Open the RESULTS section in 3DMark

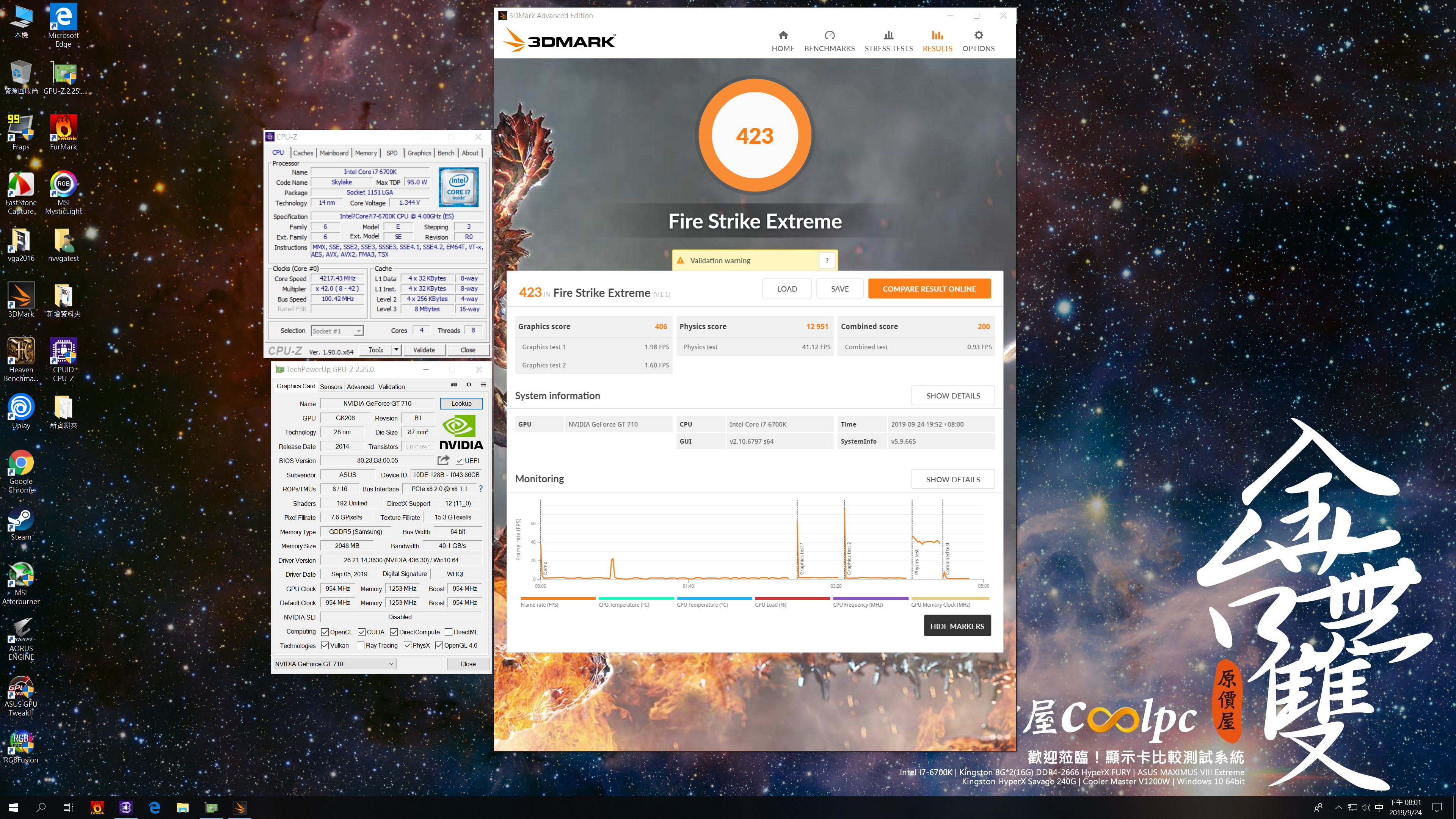937,41
